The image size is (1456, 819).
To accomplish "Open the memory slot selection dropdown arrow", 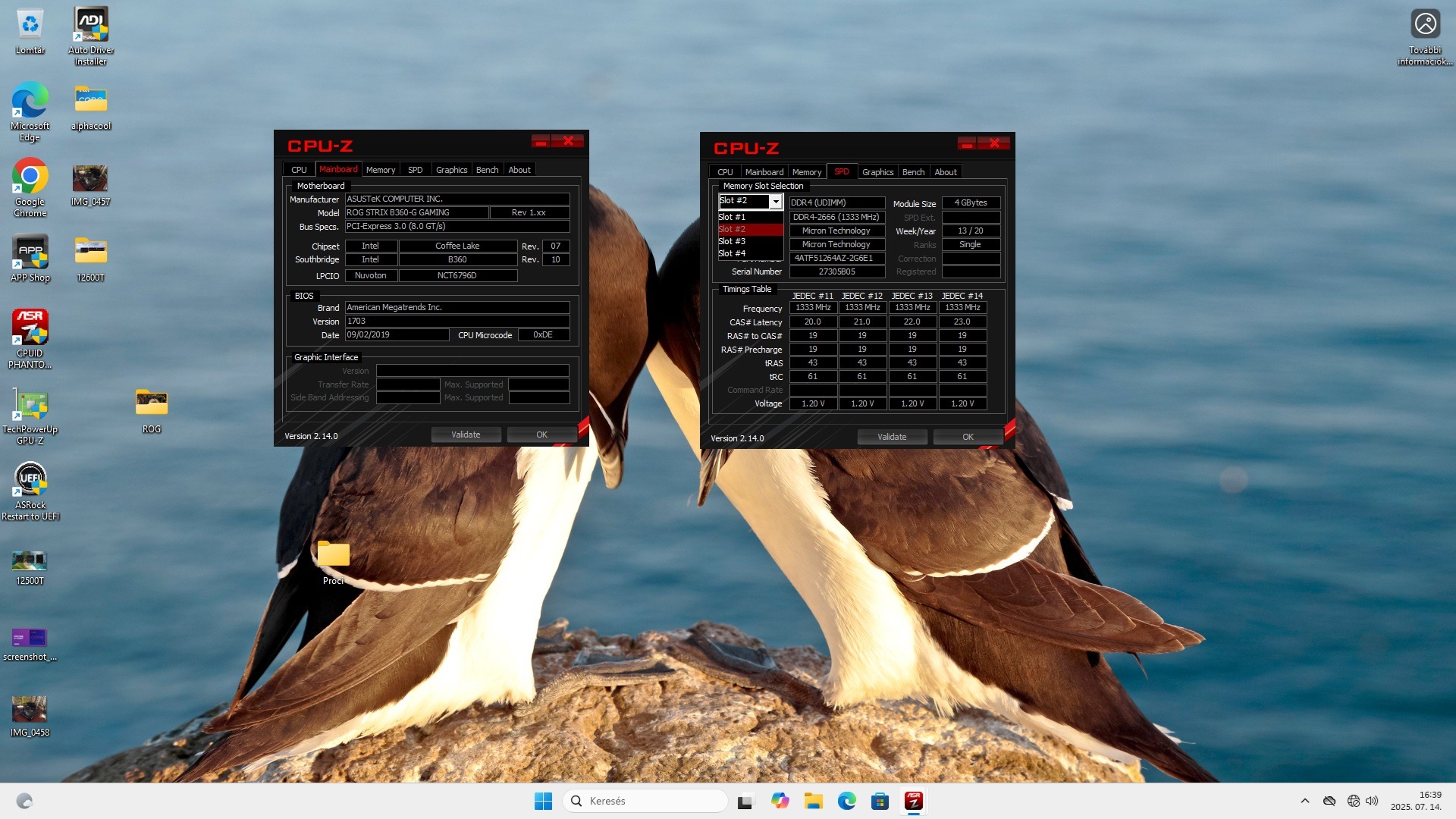I will [775, 202].
